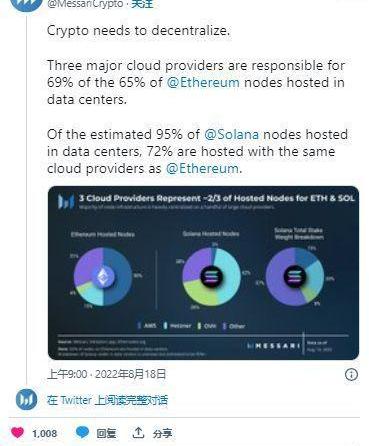Click the small Messari avatar beside read conversation
The height and width of the screenshot is (446, 369).
click(x=26, y=399)
